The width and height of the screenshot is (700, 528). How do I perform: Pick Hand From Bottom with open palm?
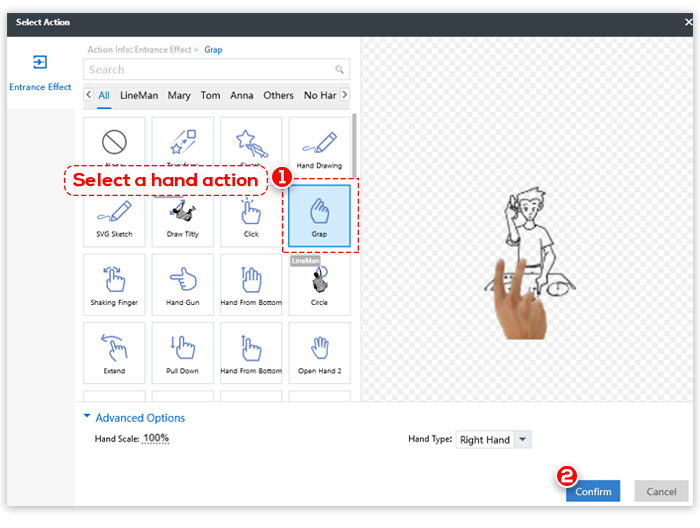click(x=251, y=285)
